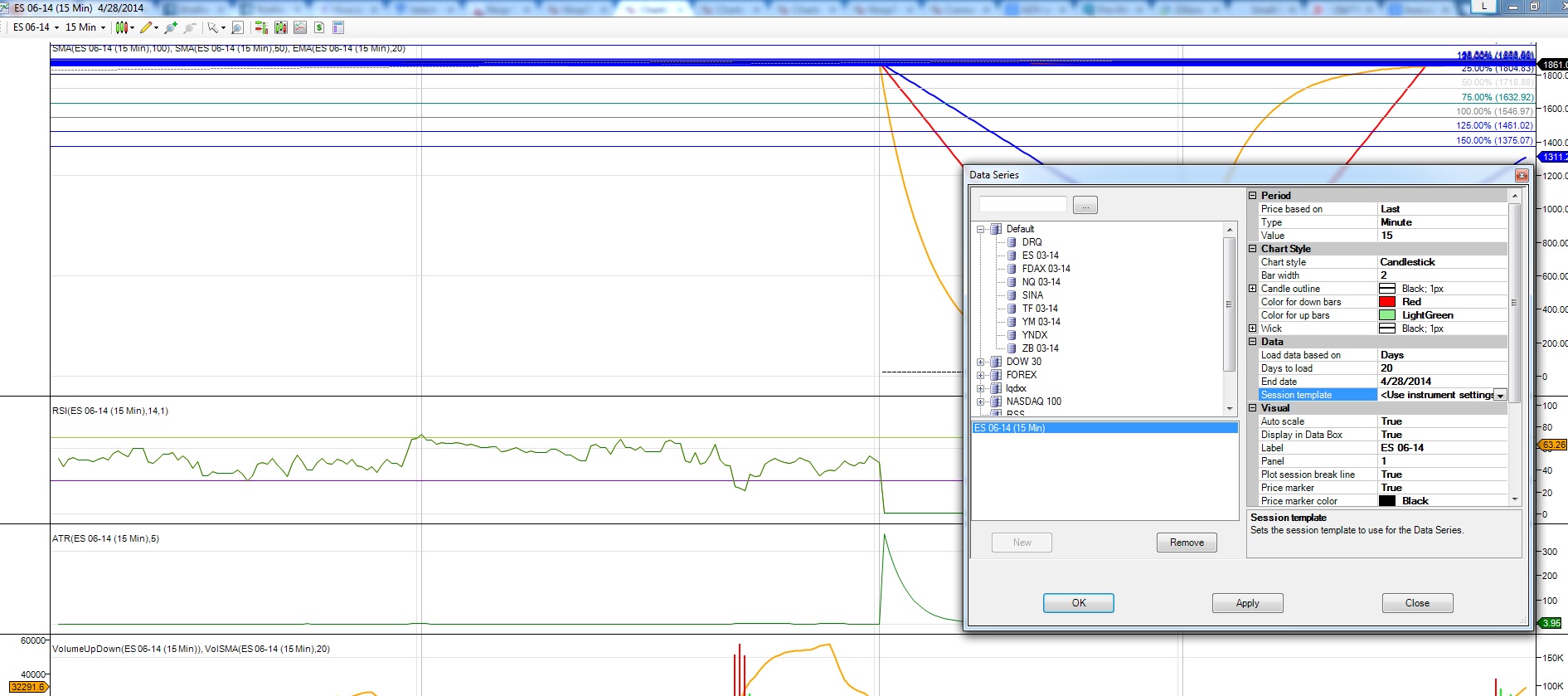1568x696 pixels.
Task: Open the chart trader icon in toolbar
Action: coord(261,27)
